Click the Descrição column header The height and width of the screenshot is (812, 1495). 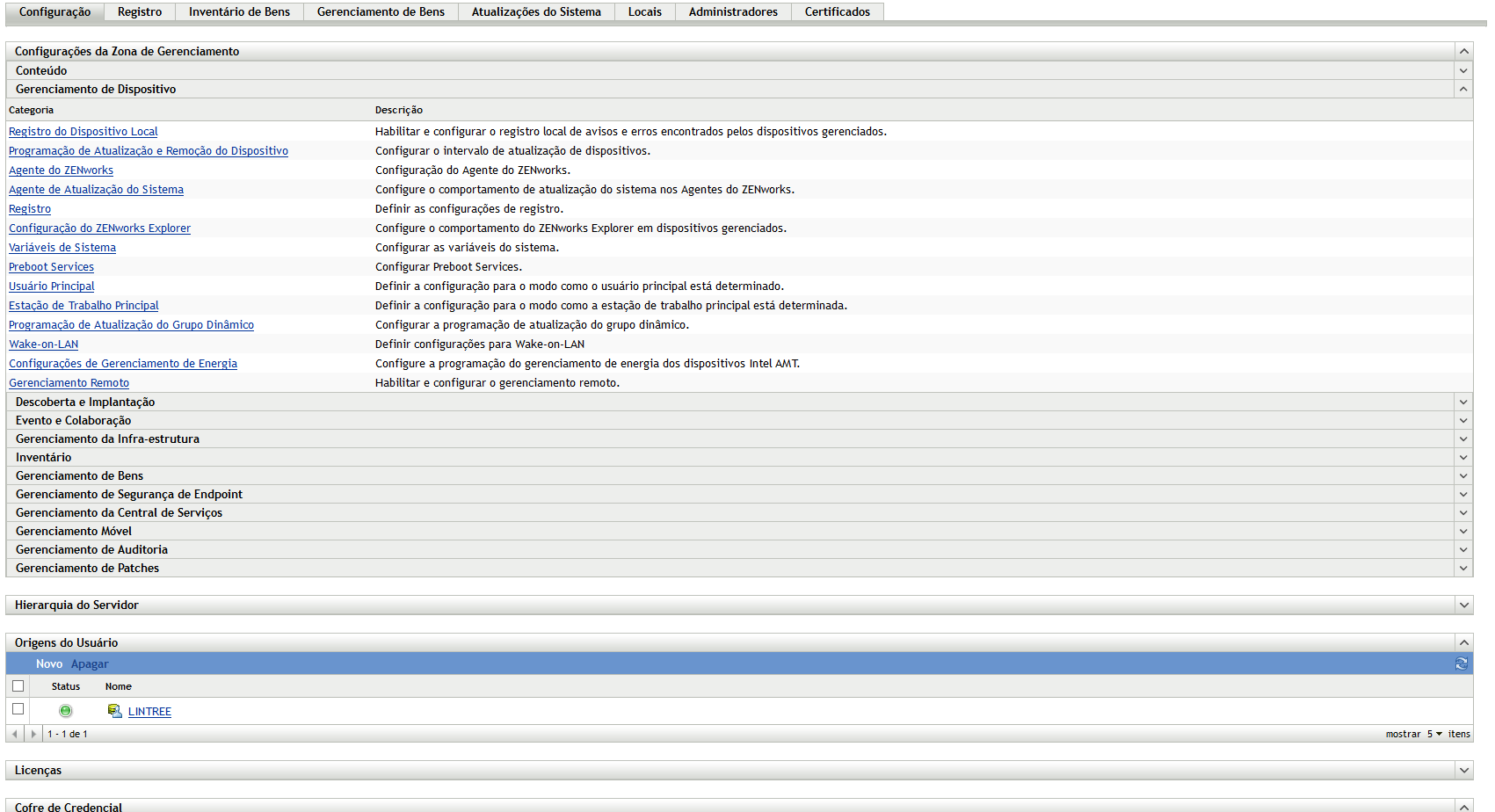(399, 110)
